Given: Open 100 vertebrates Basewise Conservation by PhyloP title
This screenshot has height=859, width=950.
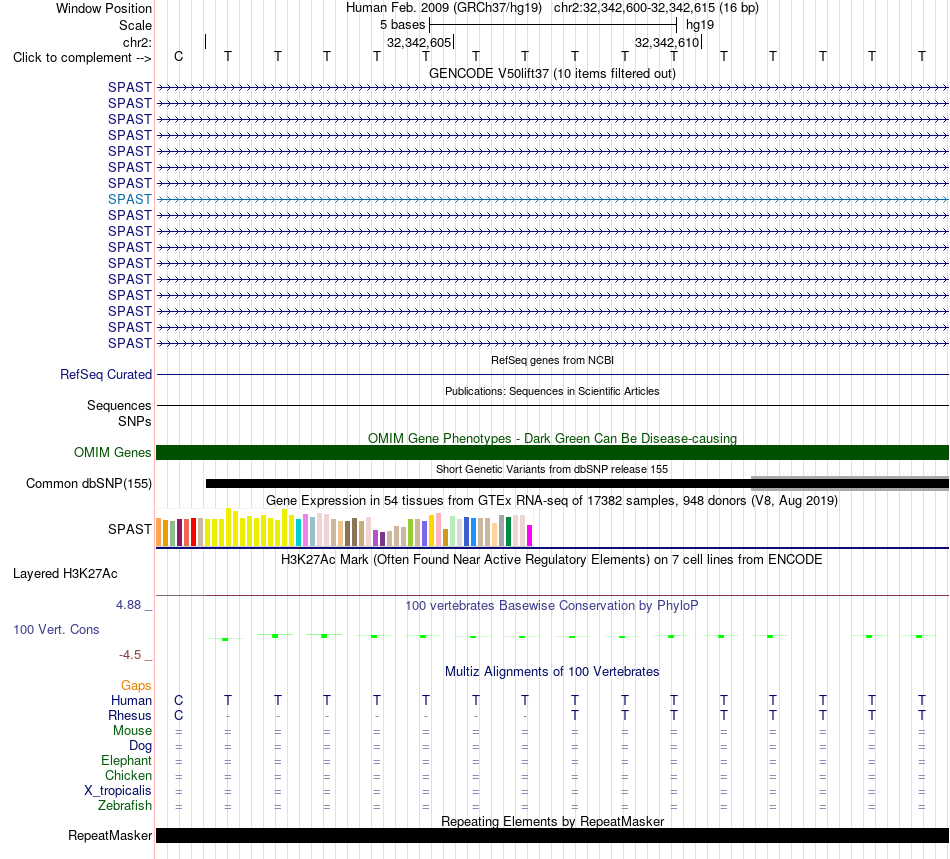Looking at the screenshot, I should (x=552, y=605).
